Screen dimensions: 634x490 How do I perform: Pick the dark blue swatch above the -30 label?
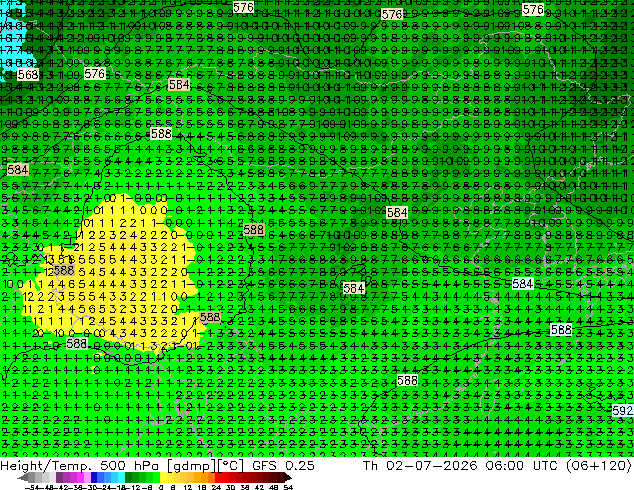pyautogui.click(x=94, y=477)
